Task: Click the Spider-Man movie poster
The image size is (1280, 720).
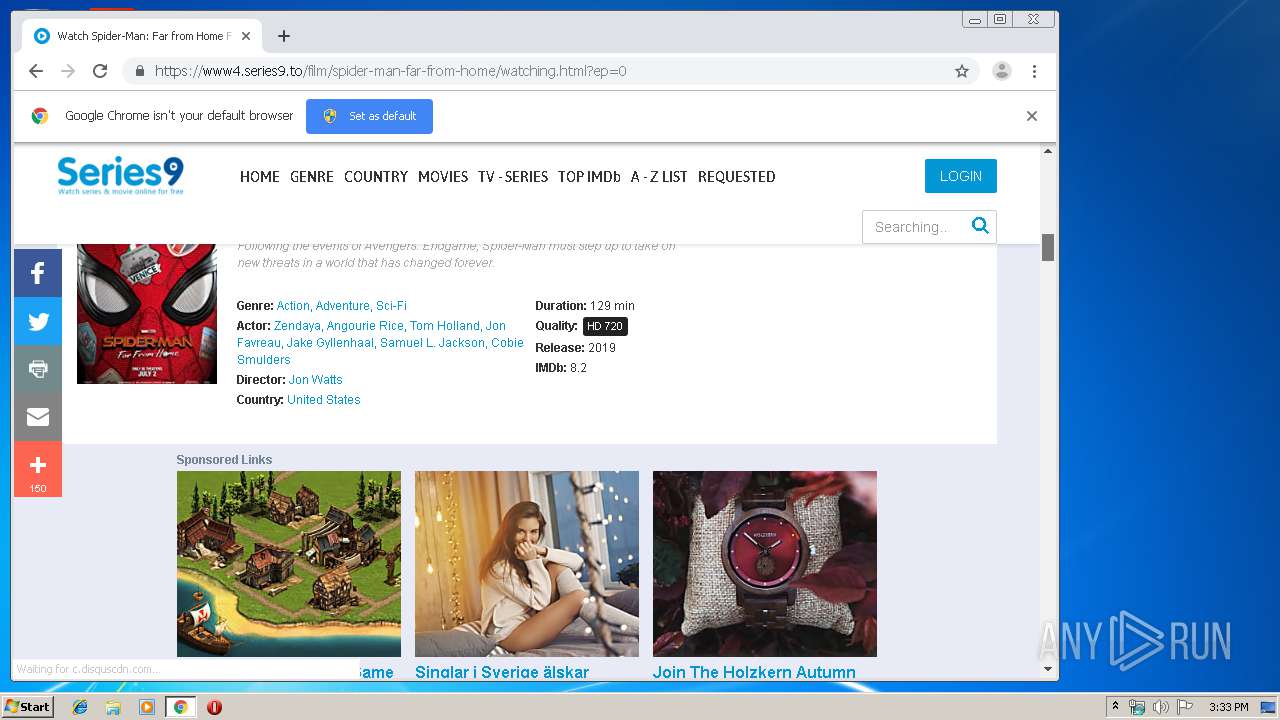Action: (147, 313)
